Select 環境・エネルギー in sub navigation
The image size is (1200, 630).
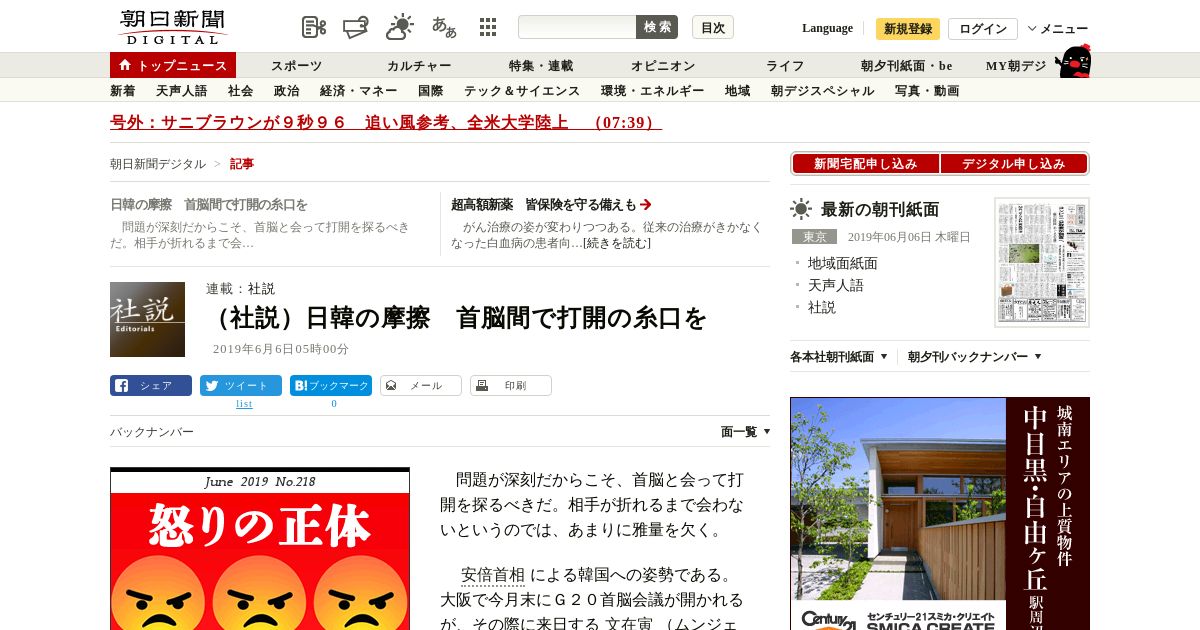[652, 91]
